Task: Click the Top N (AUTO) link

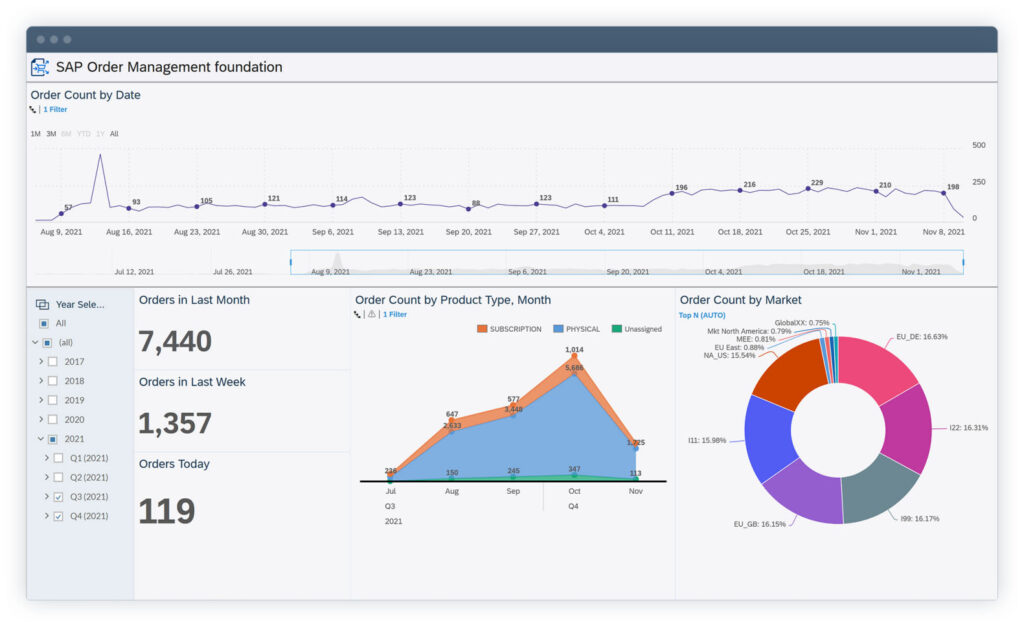Action: click(702, 315)
